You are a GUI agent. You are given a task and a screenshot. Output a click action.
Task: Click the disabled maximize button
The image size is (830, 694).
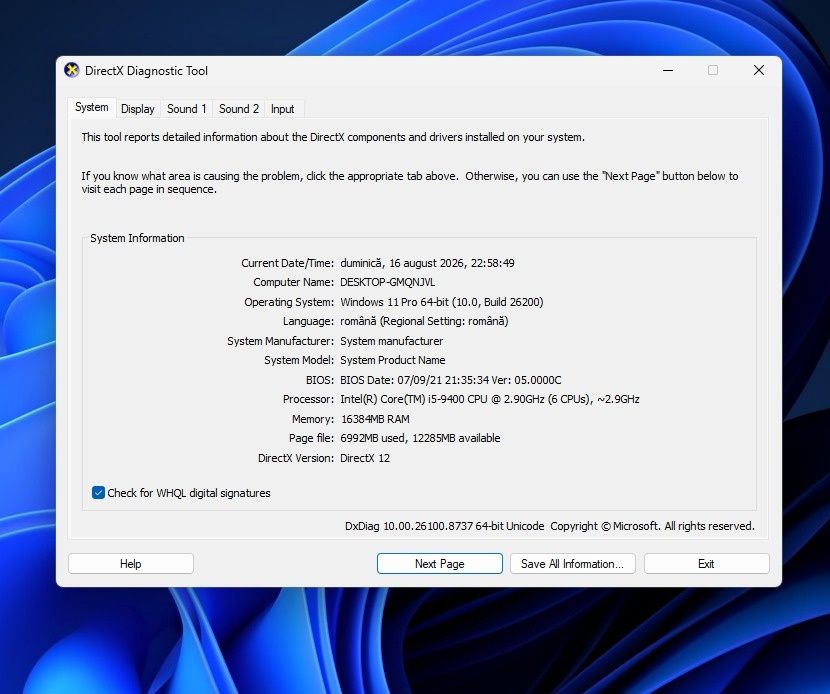click(x=713, y=70)
